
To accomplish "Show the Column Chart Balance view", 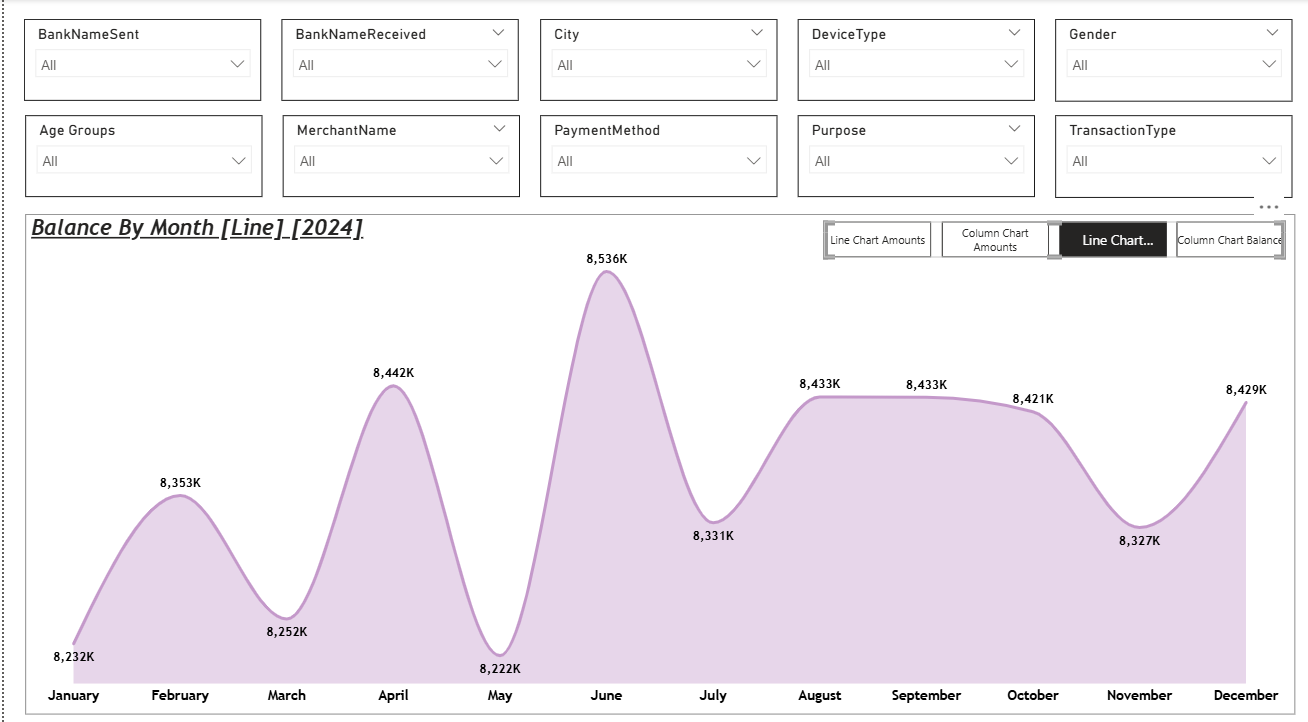I will [1229, 240].
